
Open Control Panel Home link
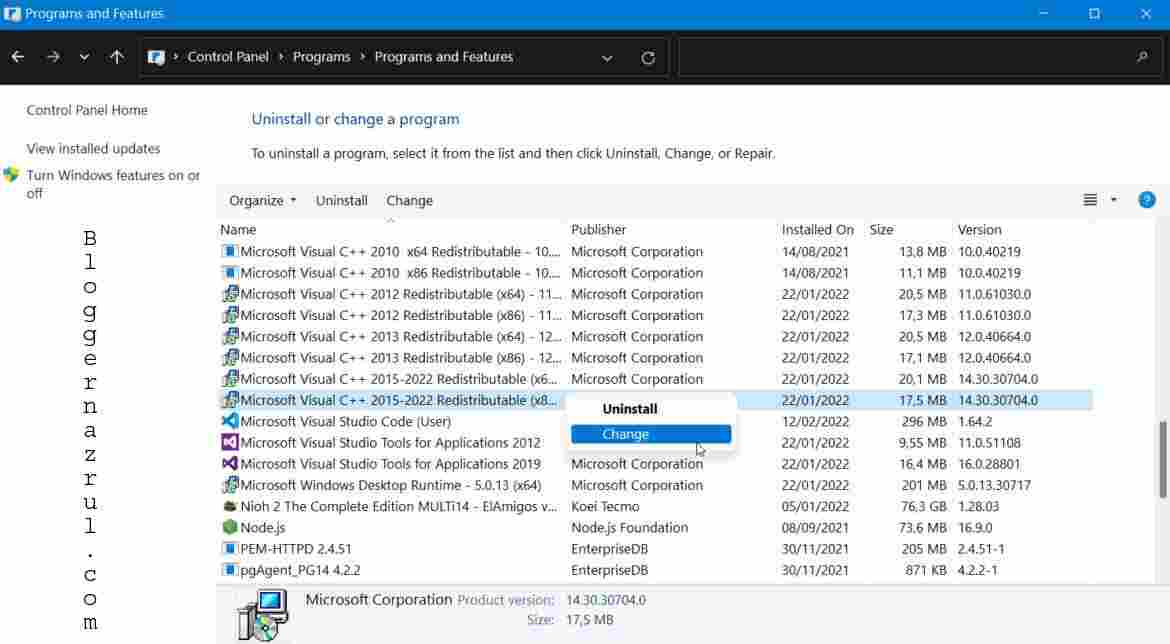(x=87, y=110)
